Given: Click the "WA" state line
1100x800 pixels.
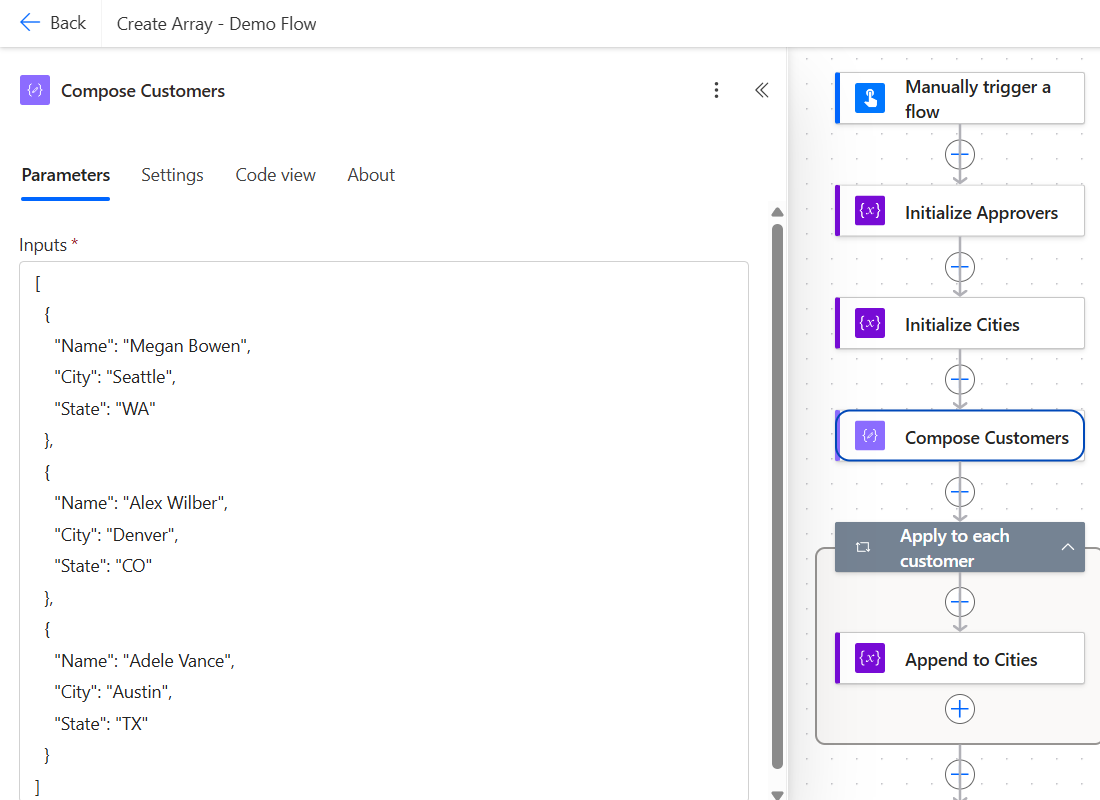Looking at the screenshot, I should coord(105,409).
